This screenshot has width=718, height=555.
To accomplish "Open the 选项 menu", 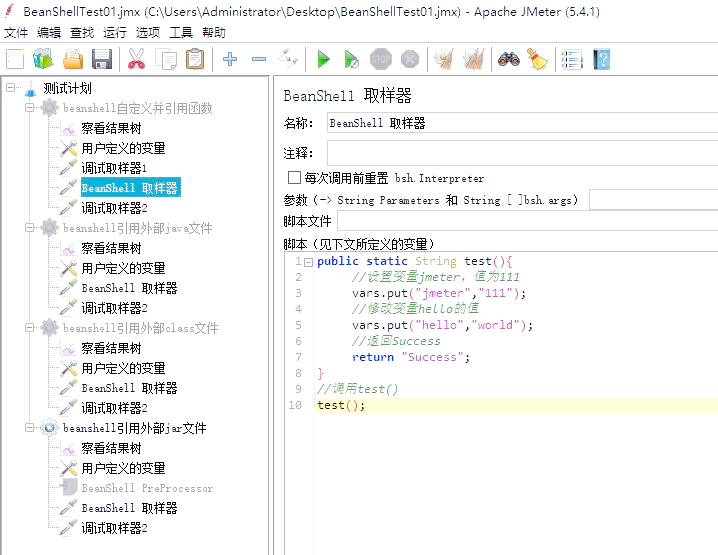I will pyautogui.click(x=148, y=33).
